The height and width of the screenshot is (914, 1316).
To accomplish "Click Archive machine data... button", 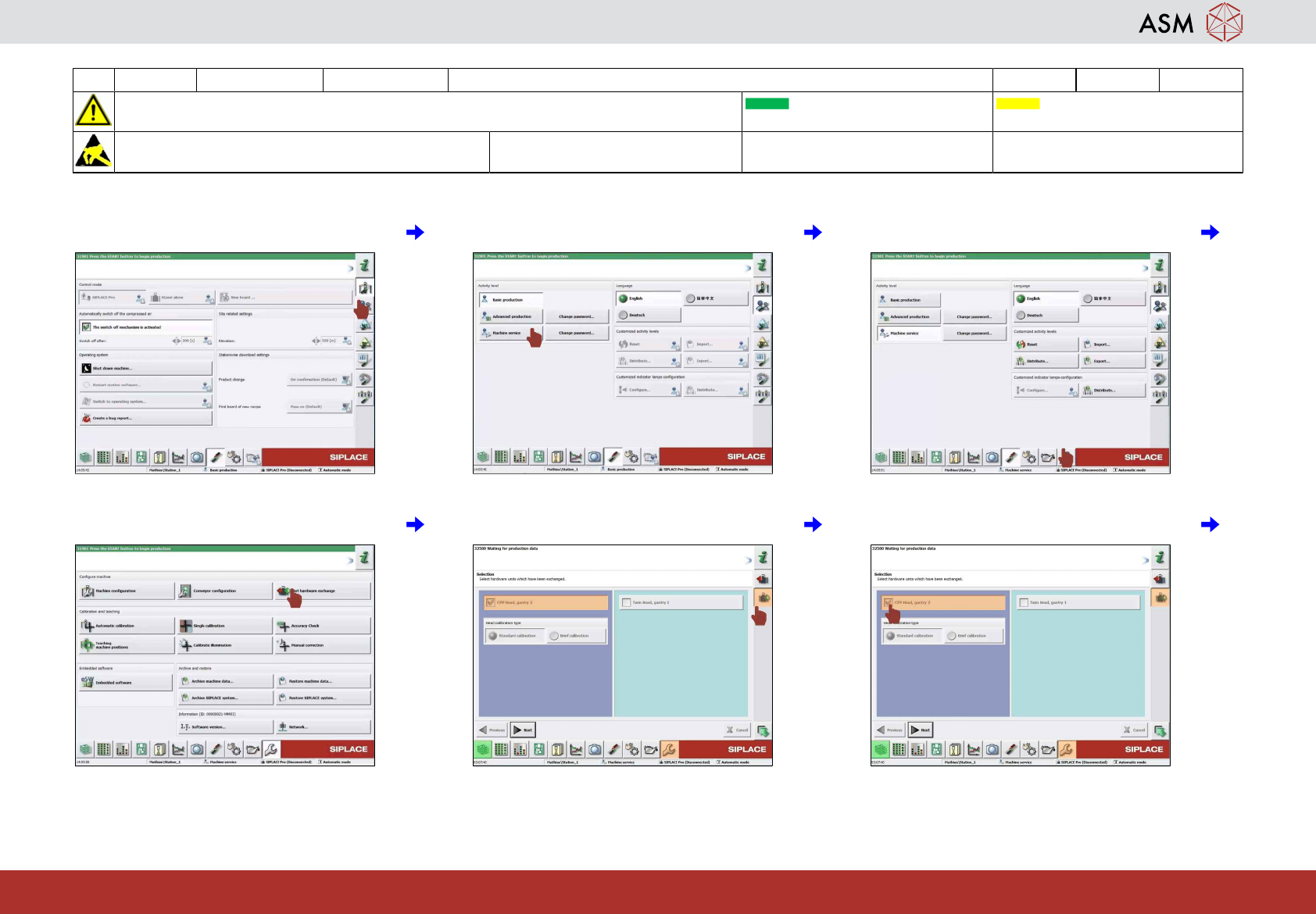I will click(x=225, y=681).
